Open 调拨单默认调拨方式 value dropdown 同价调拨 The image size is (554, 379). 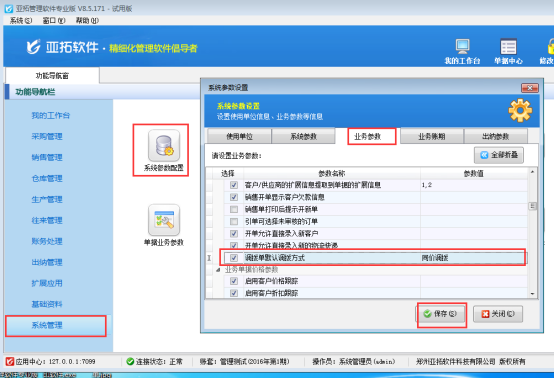tap(473, 258)
